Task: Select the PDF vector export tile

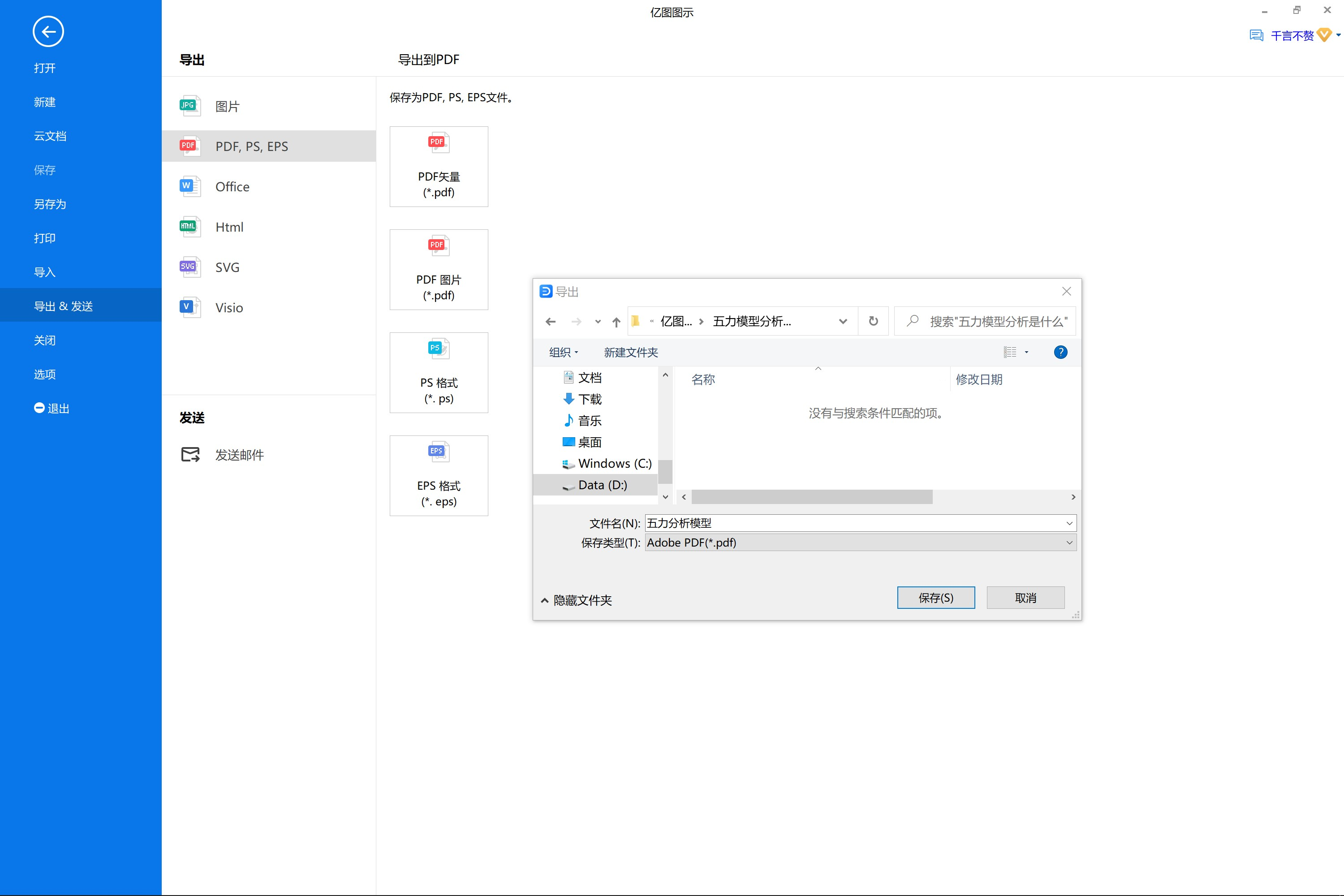Action: click(439, 166)
